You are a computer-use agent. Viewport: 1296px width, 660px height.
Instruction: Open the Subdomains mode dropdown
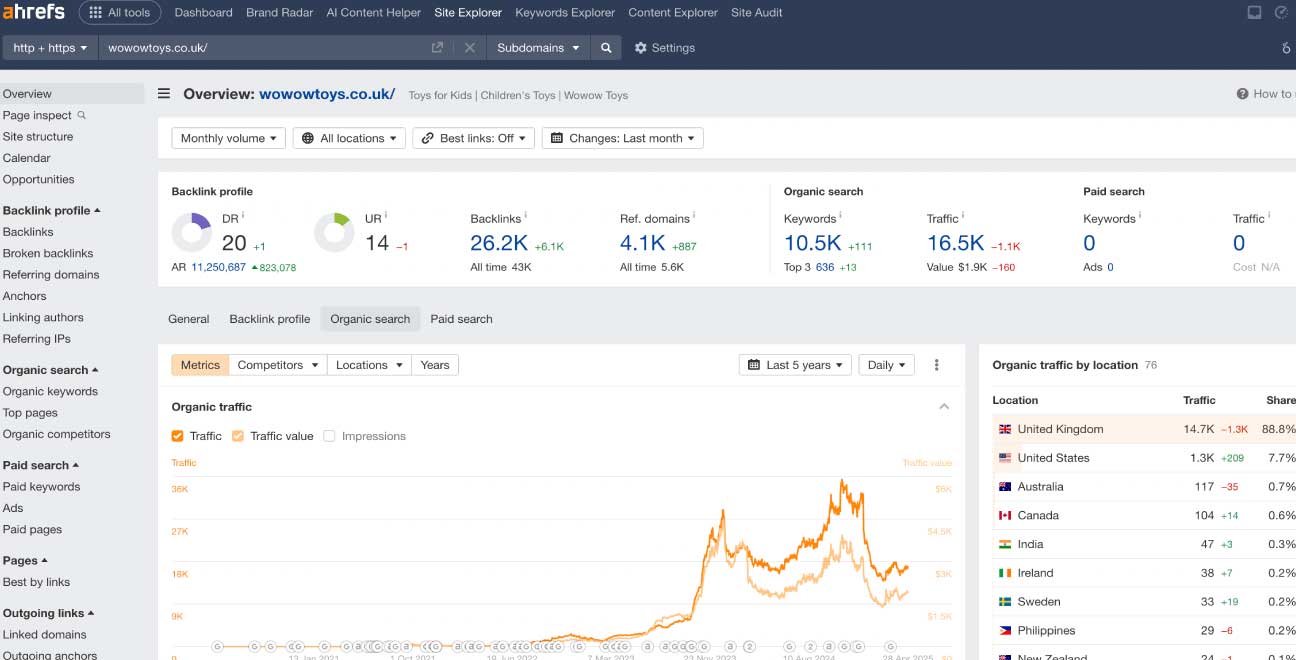coord(538,48)
